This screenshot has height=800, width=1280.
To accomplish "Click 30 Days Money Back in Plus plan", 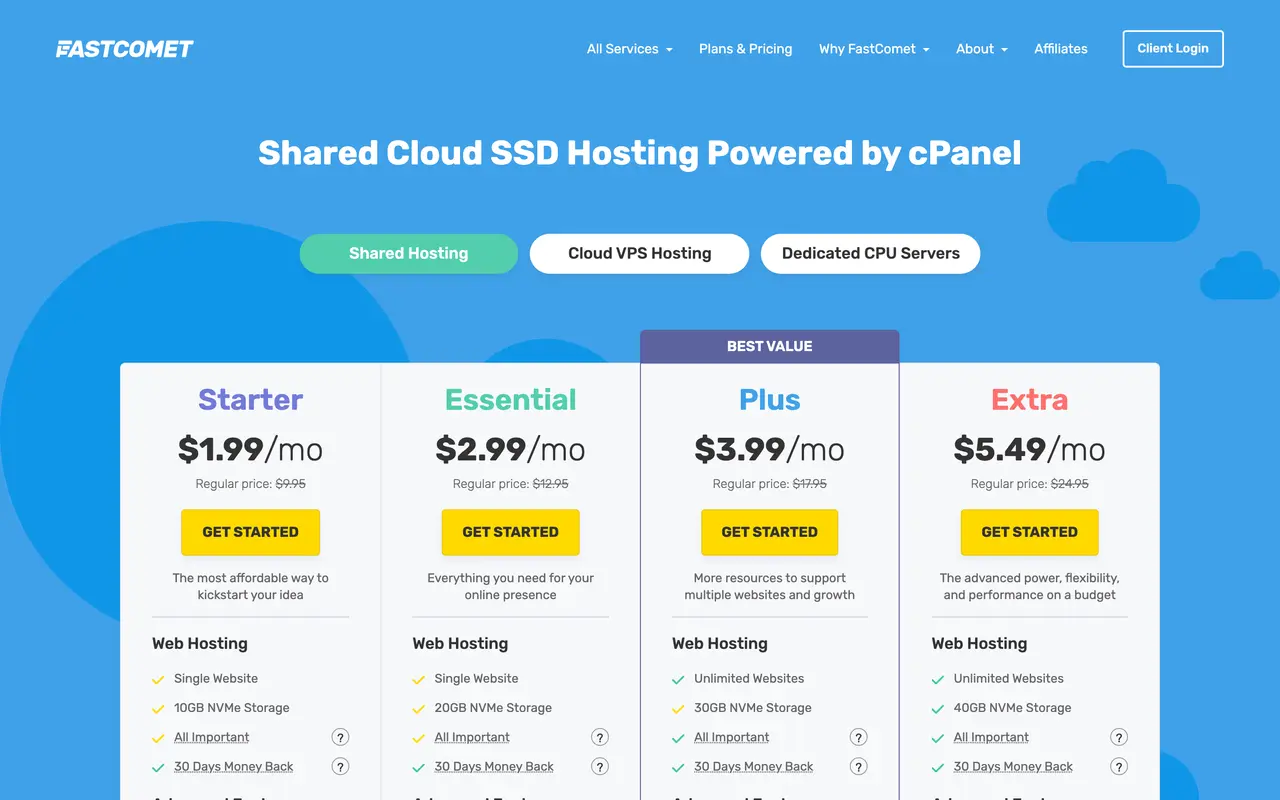I will click(753, 767).
